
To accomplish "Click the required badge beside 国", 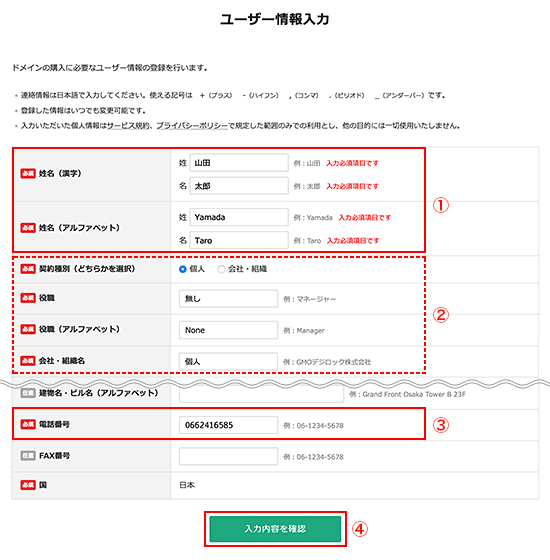I will click(x=28, y=485).
